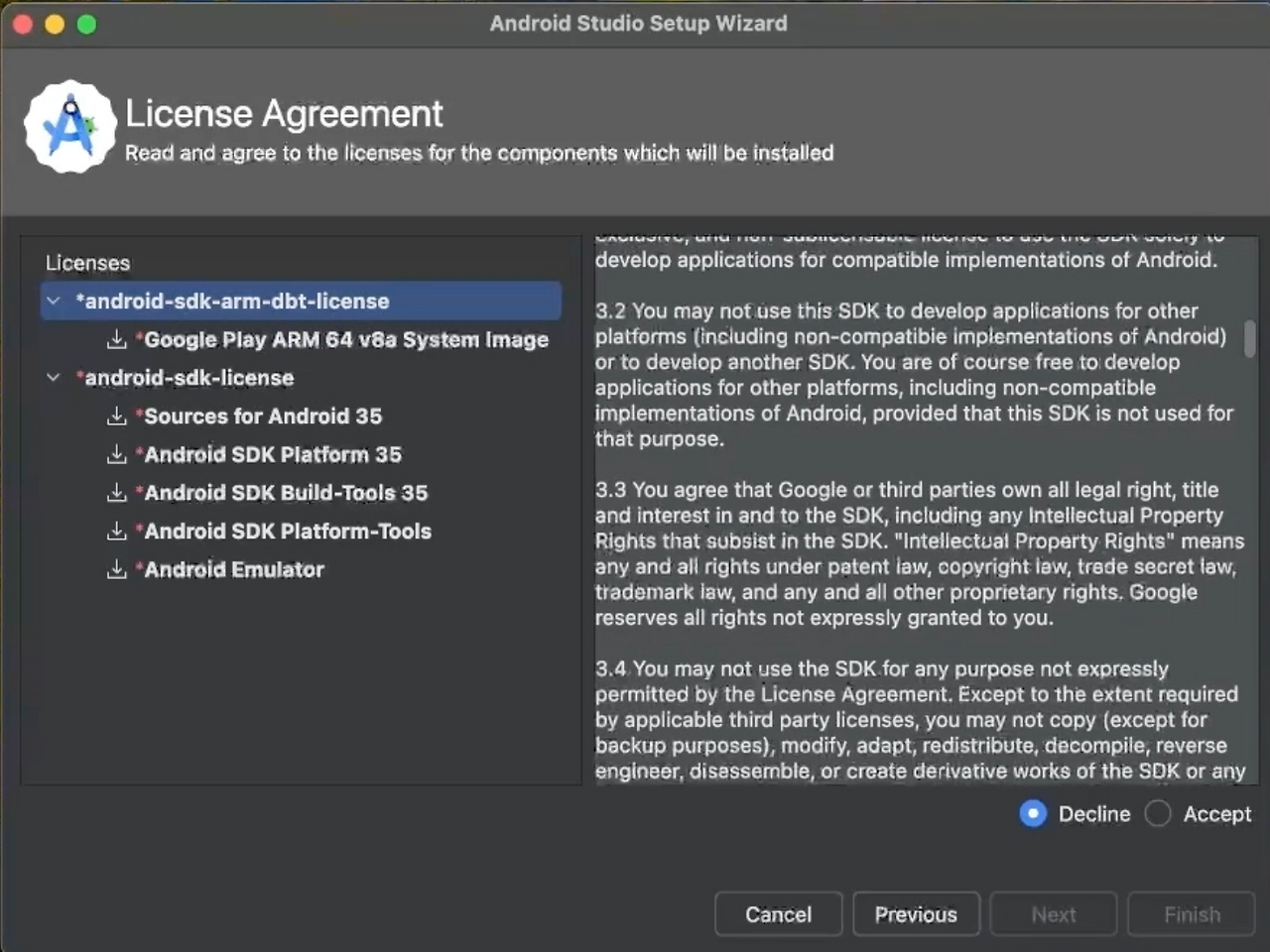The height and width of the screenshot is (952, 1270).
Task: Select the Decline radio button
Action: pos(1033,814)
